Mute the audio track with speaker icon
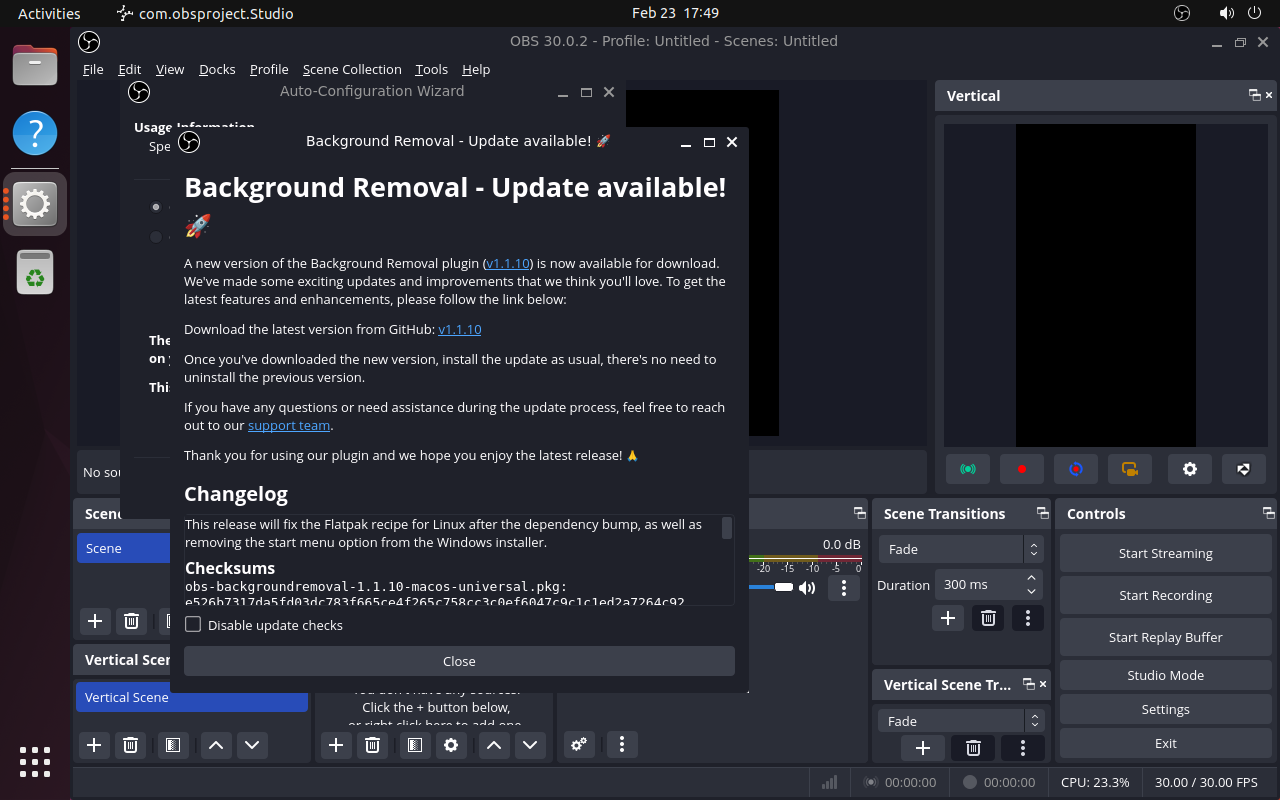 pyautogui.click(x=807, y=588)
